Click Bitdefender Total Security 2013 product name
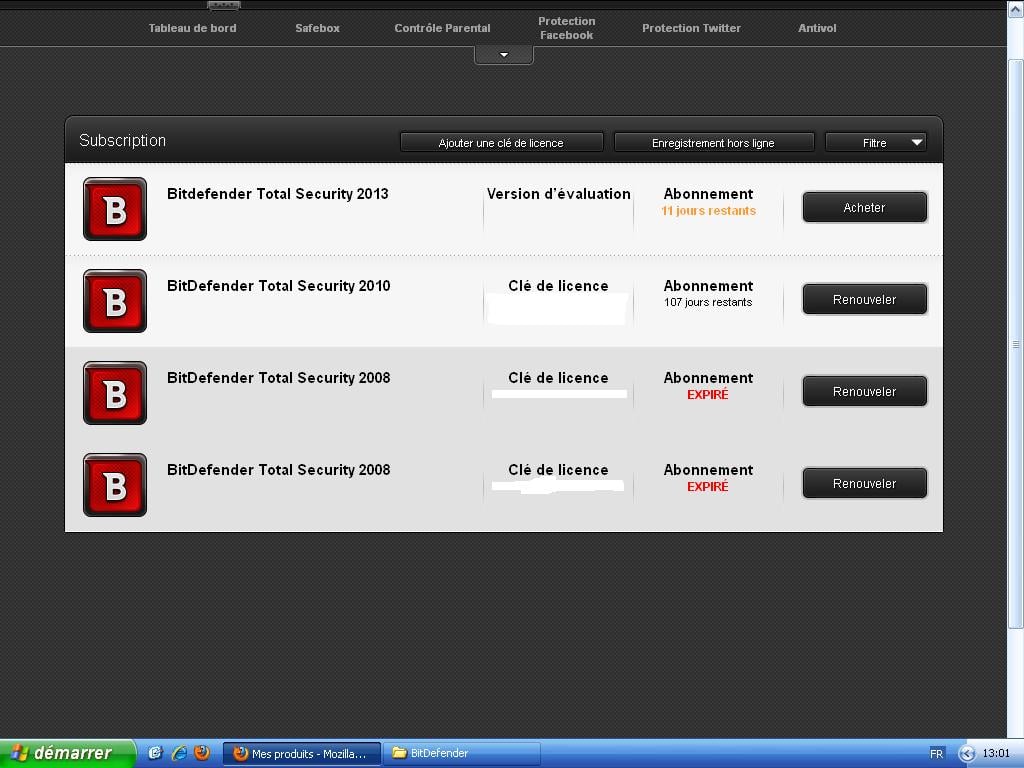Image resolution: width=1024 pixels, height=768 pixels. [278, 194]
